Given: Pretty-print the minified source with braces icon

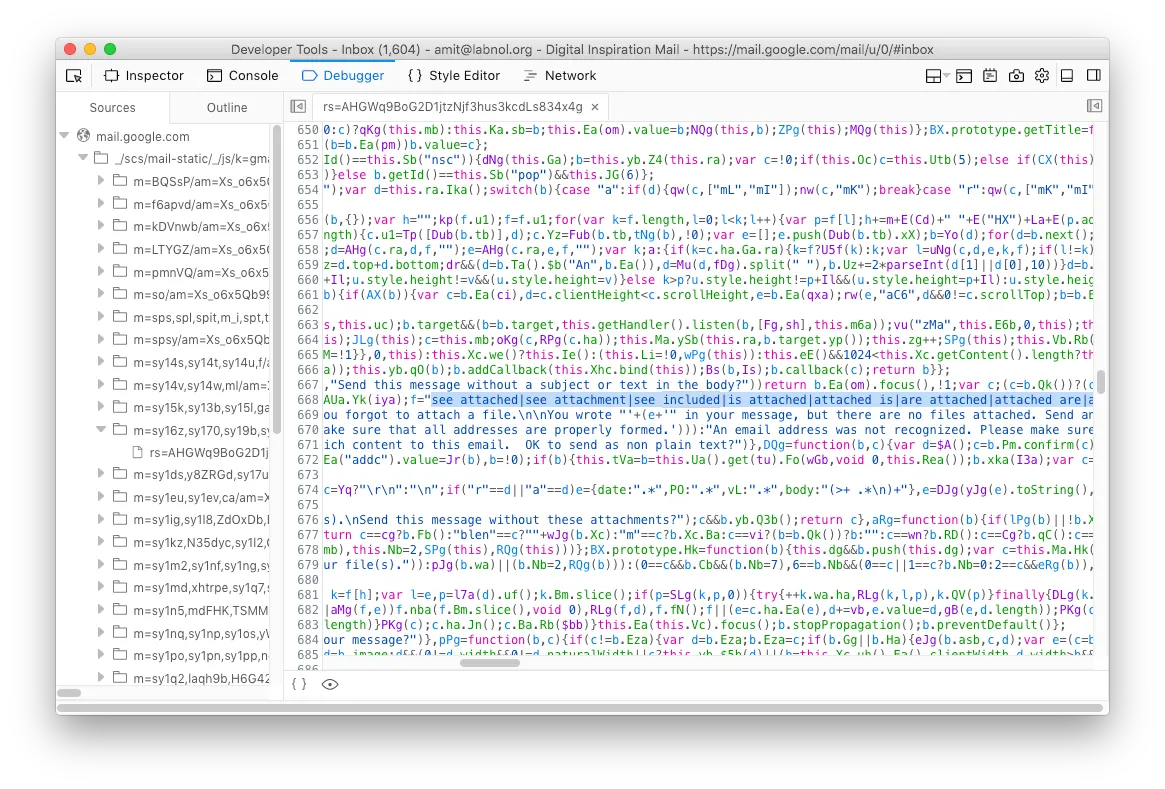Looking at the screenshot, I should click(x=297, y=683).
